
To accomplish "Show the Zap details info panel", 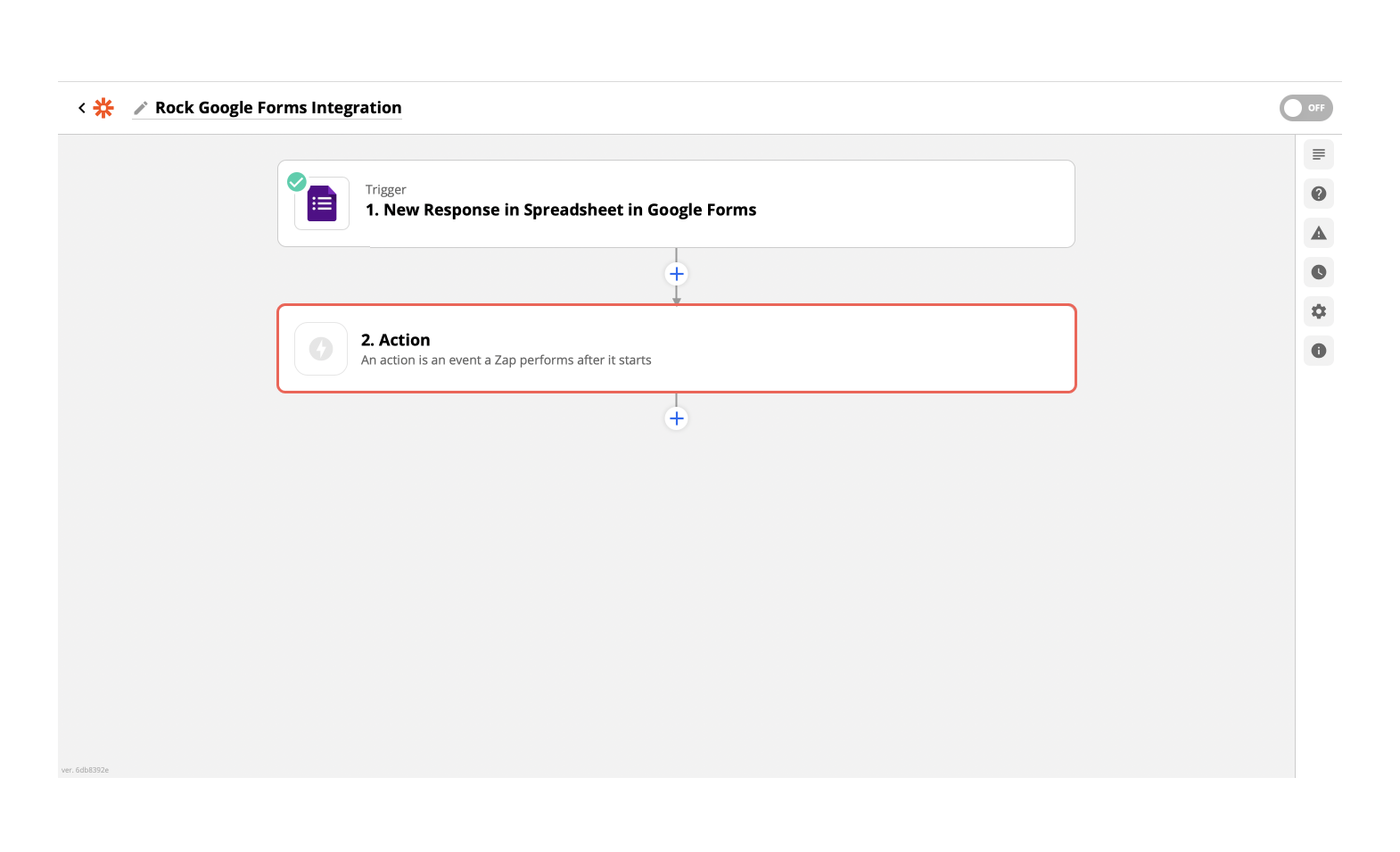I will 1319,351.
